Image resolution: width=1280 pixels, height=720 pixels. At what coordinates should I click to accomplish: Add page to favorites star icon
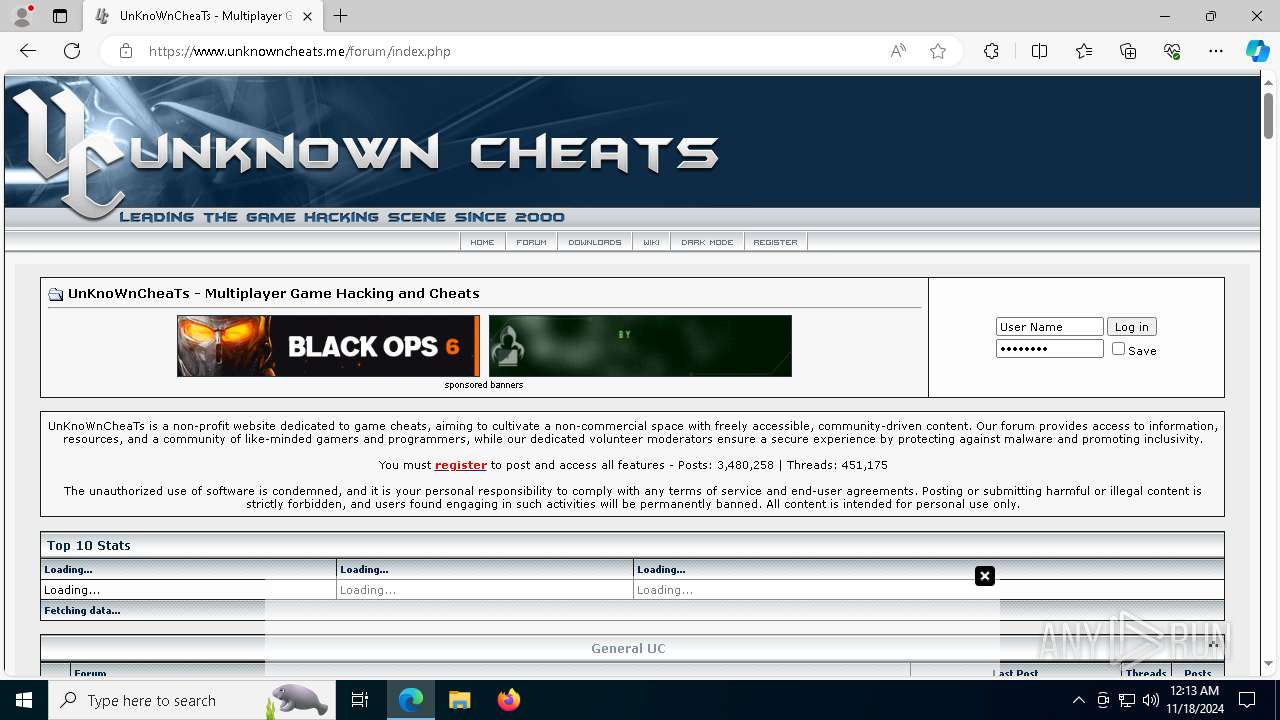[938, 51]
